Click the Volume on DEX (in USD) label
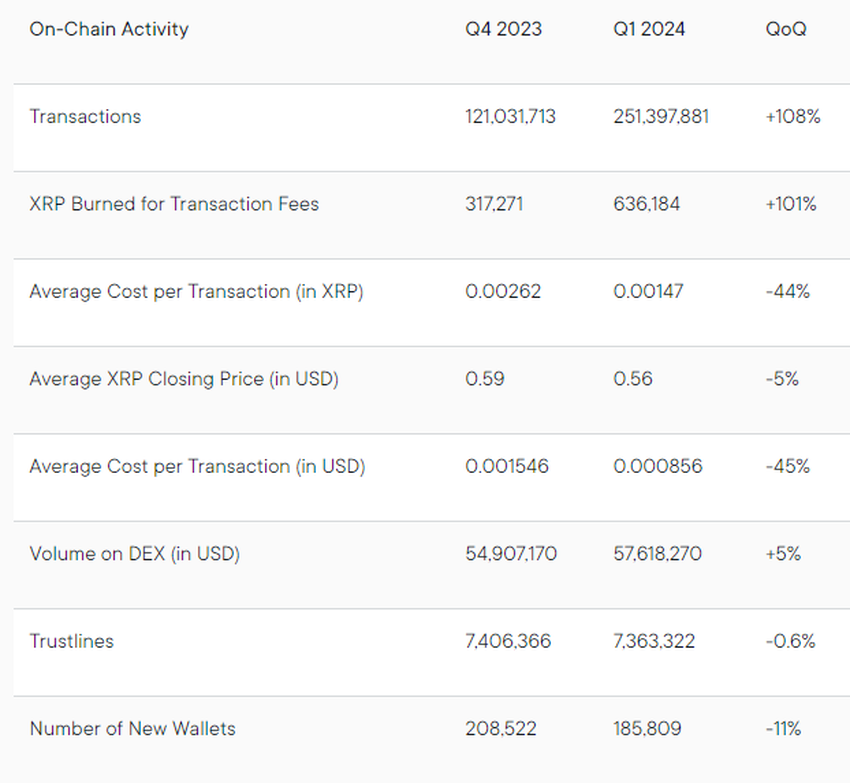The width and height of the screenshot is (850, 783). click(x=134, y=554)
